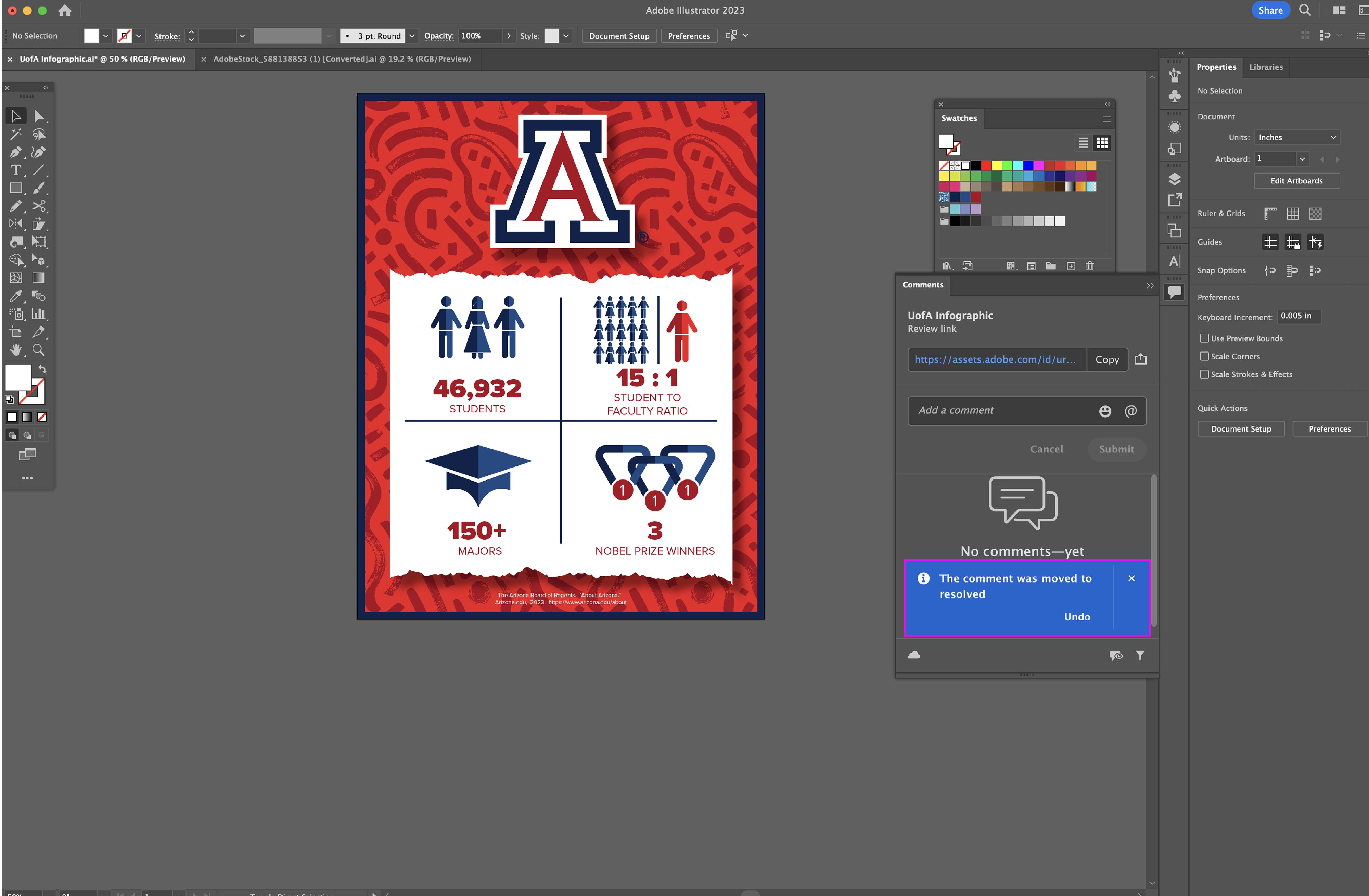Screen dimensions: 1369x896
Task: Select the Pen tool
Action: click(15, 152)
